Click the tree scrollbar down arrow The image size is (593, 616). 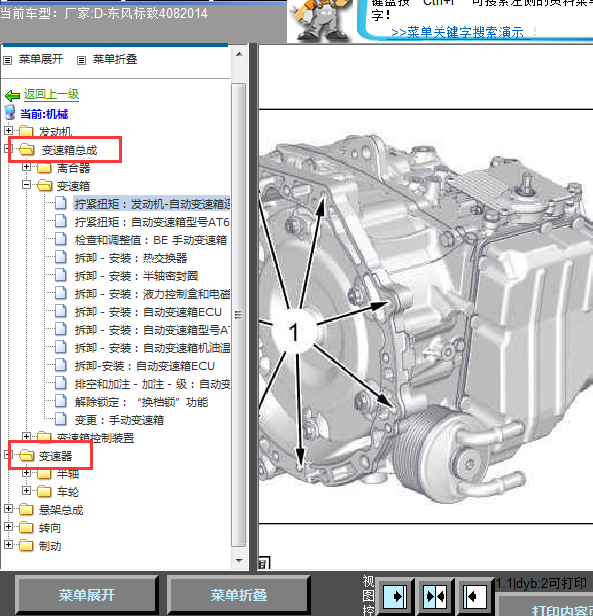tap(239, 561)
